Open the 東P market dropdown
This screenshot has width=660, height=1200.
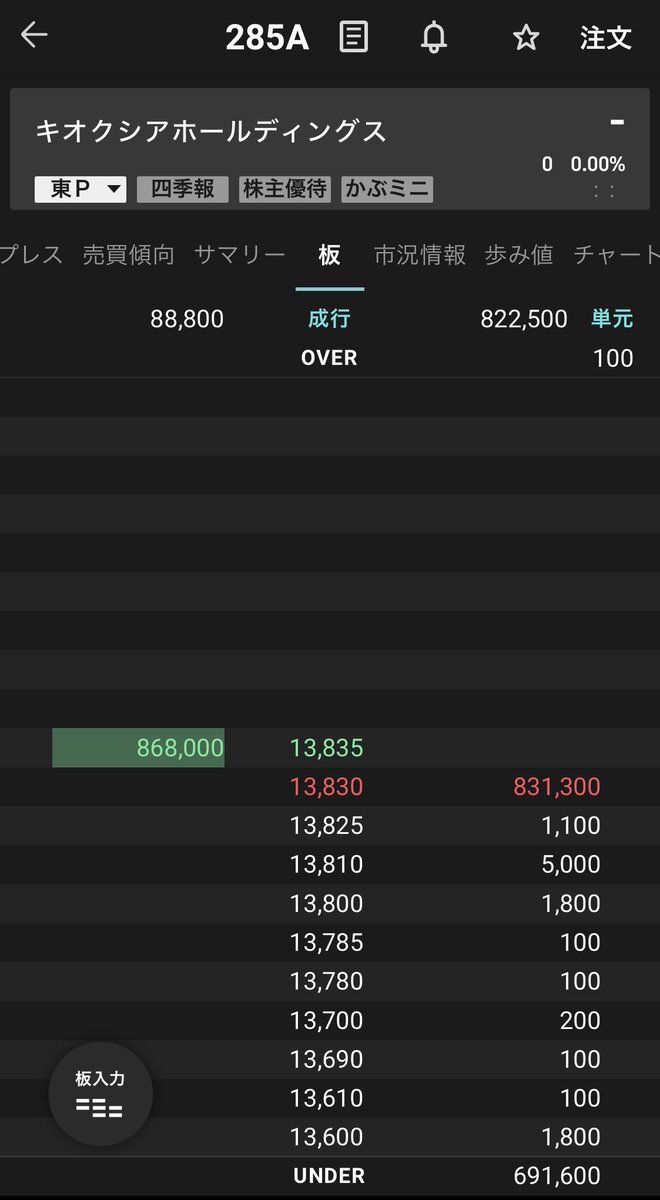tap(80, 189)
